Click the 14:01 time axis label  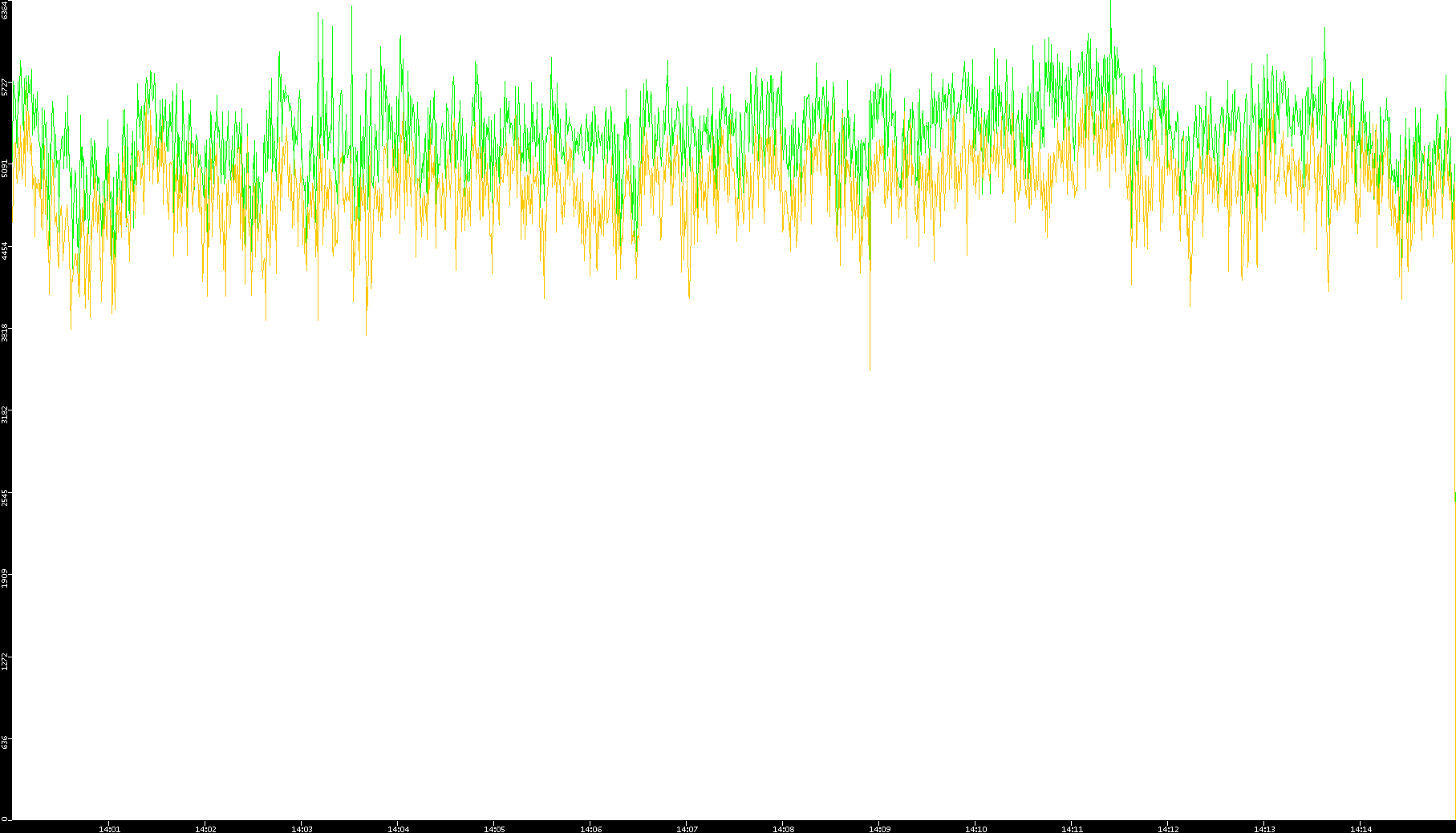[109, 828]
